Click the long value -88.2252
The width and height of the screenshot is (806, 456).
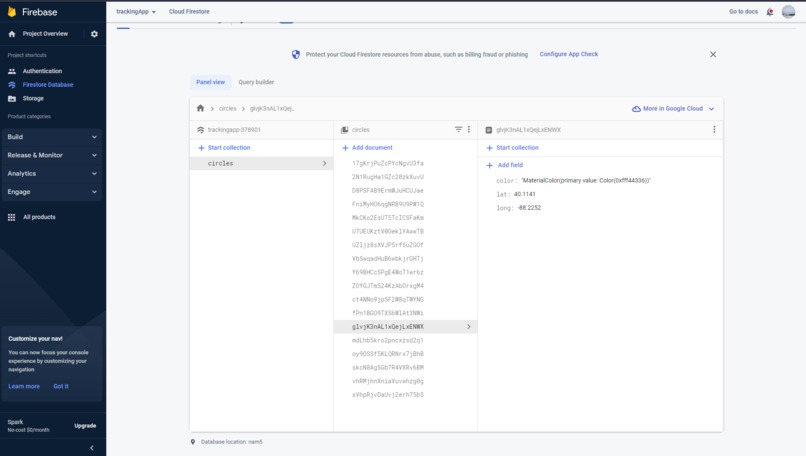(529, 208)
